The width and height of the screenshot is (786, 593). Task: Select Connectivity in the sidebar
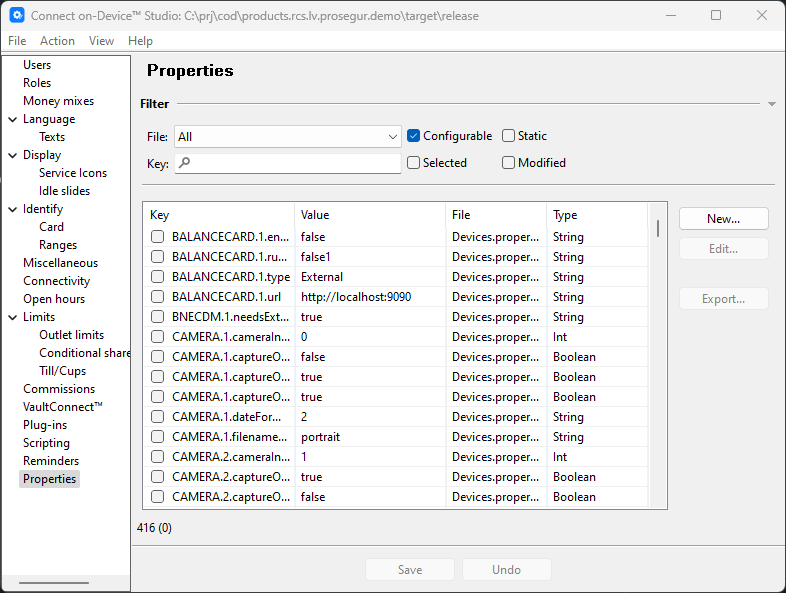[x=57, y=281]
